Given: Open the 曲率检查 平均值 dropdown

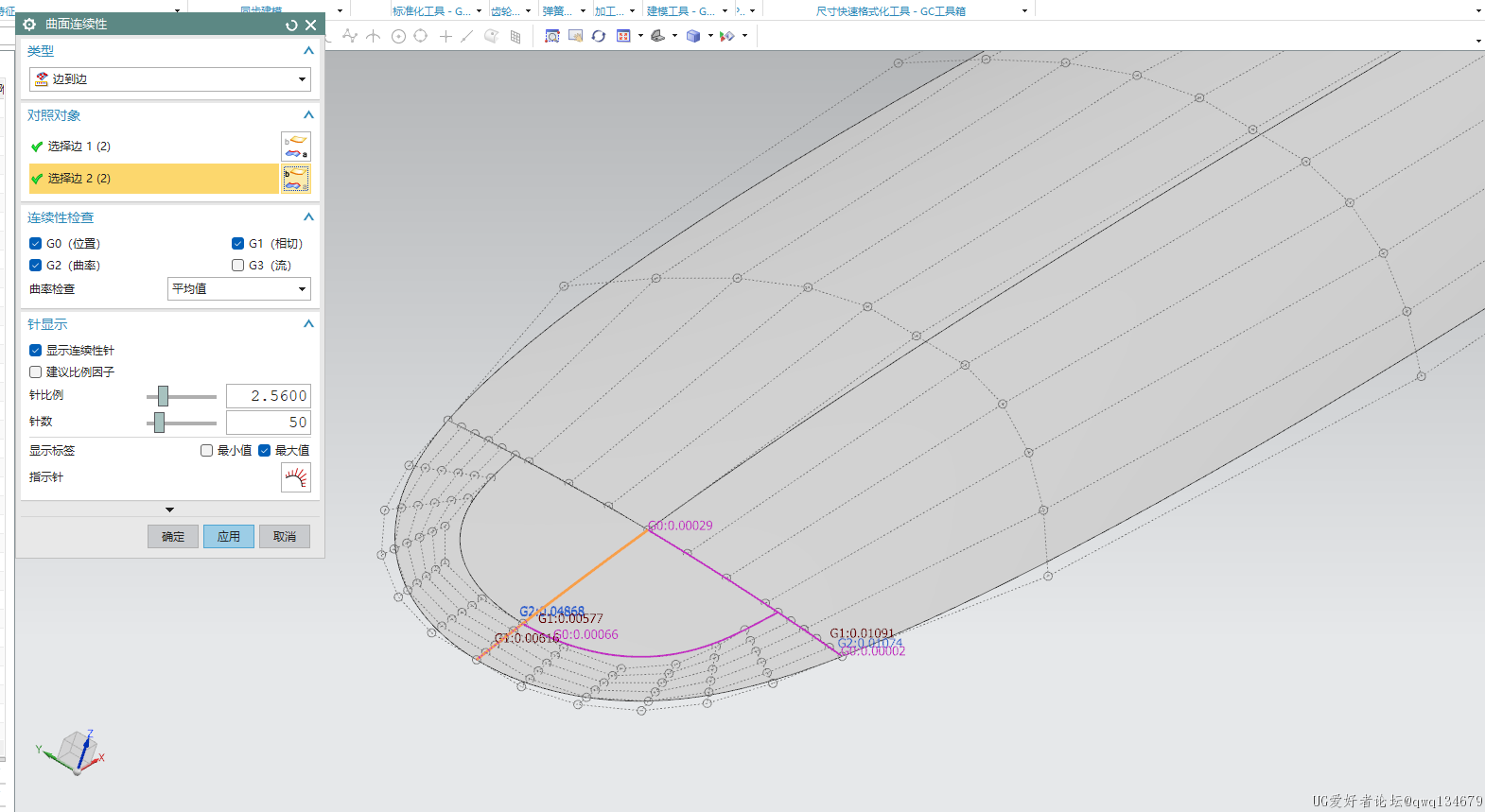Looking at the screenshot, I should [x=239, y=289].
